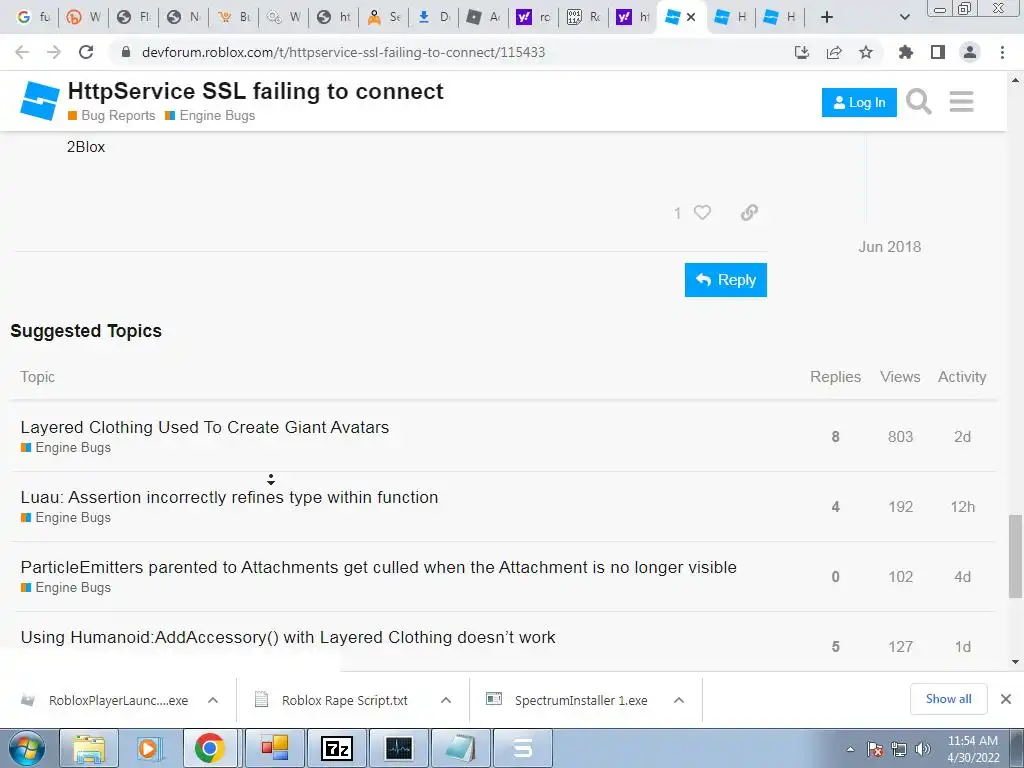The height and width of the screenshot is (768, 1024).
Task: Open Using Humanoid:AddAccessory() topic
Action: 288,637
